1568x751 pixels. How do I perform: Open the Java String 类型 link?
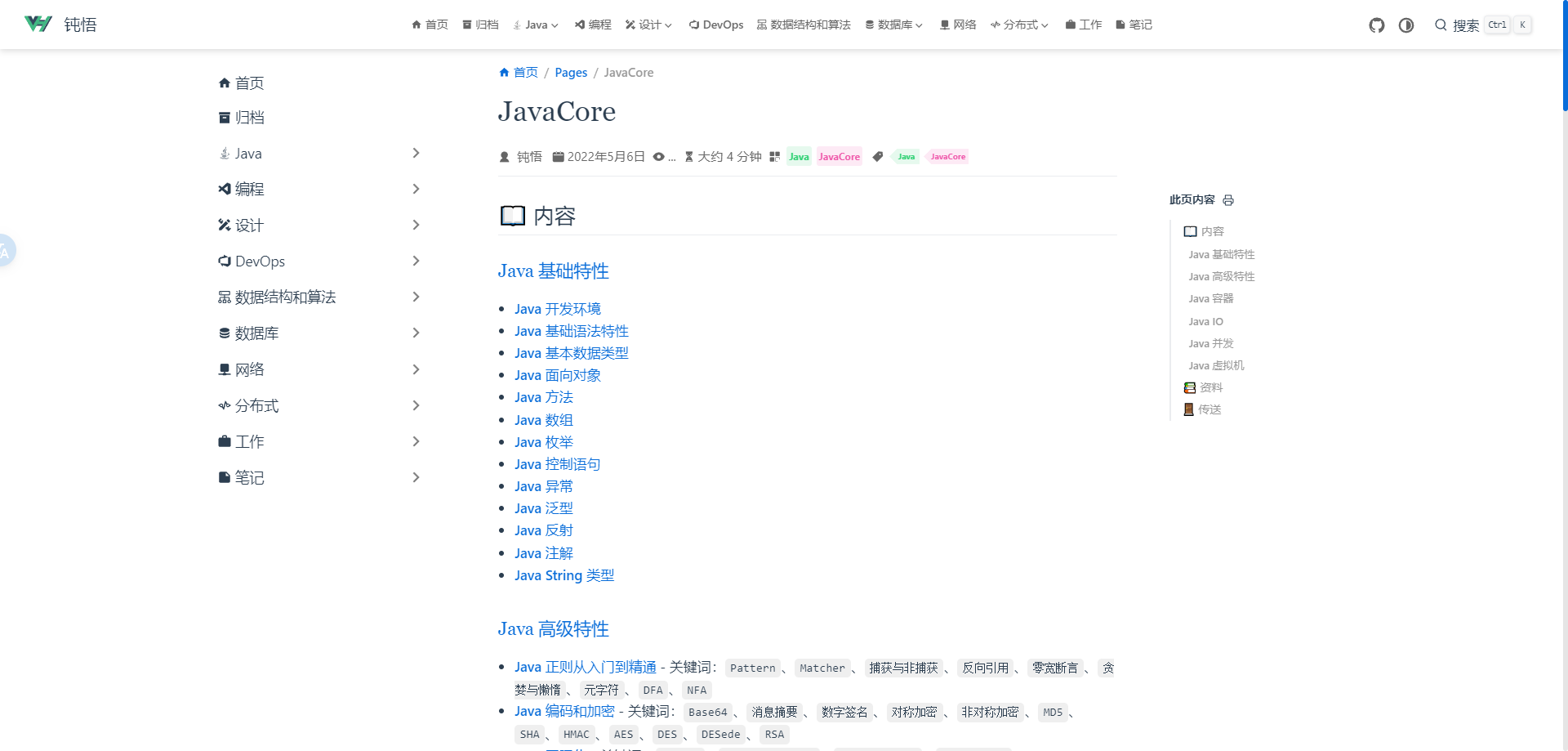[x=564, y=575]
